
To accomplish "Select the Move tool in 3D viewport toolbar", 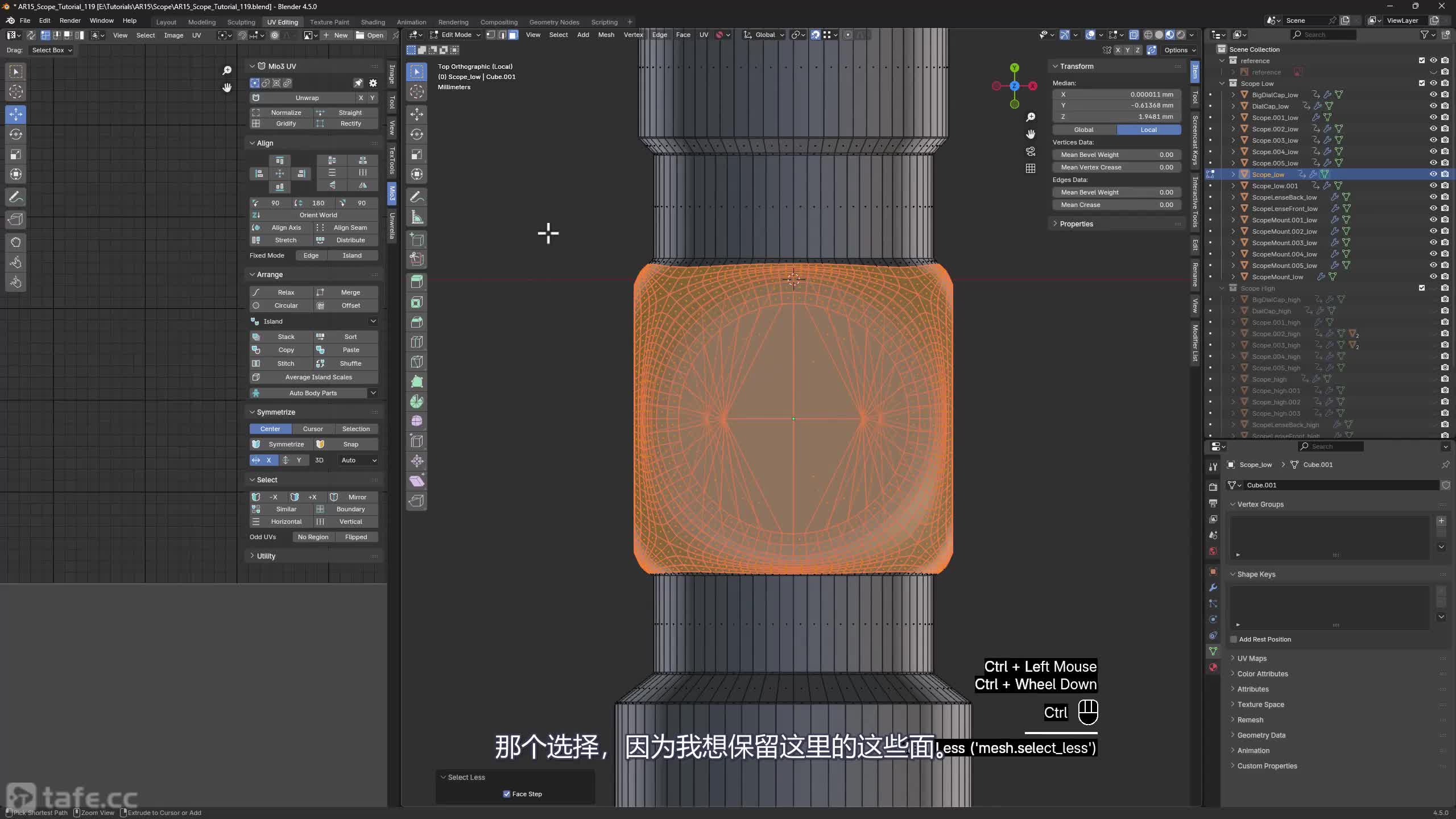I will [417, 114].
